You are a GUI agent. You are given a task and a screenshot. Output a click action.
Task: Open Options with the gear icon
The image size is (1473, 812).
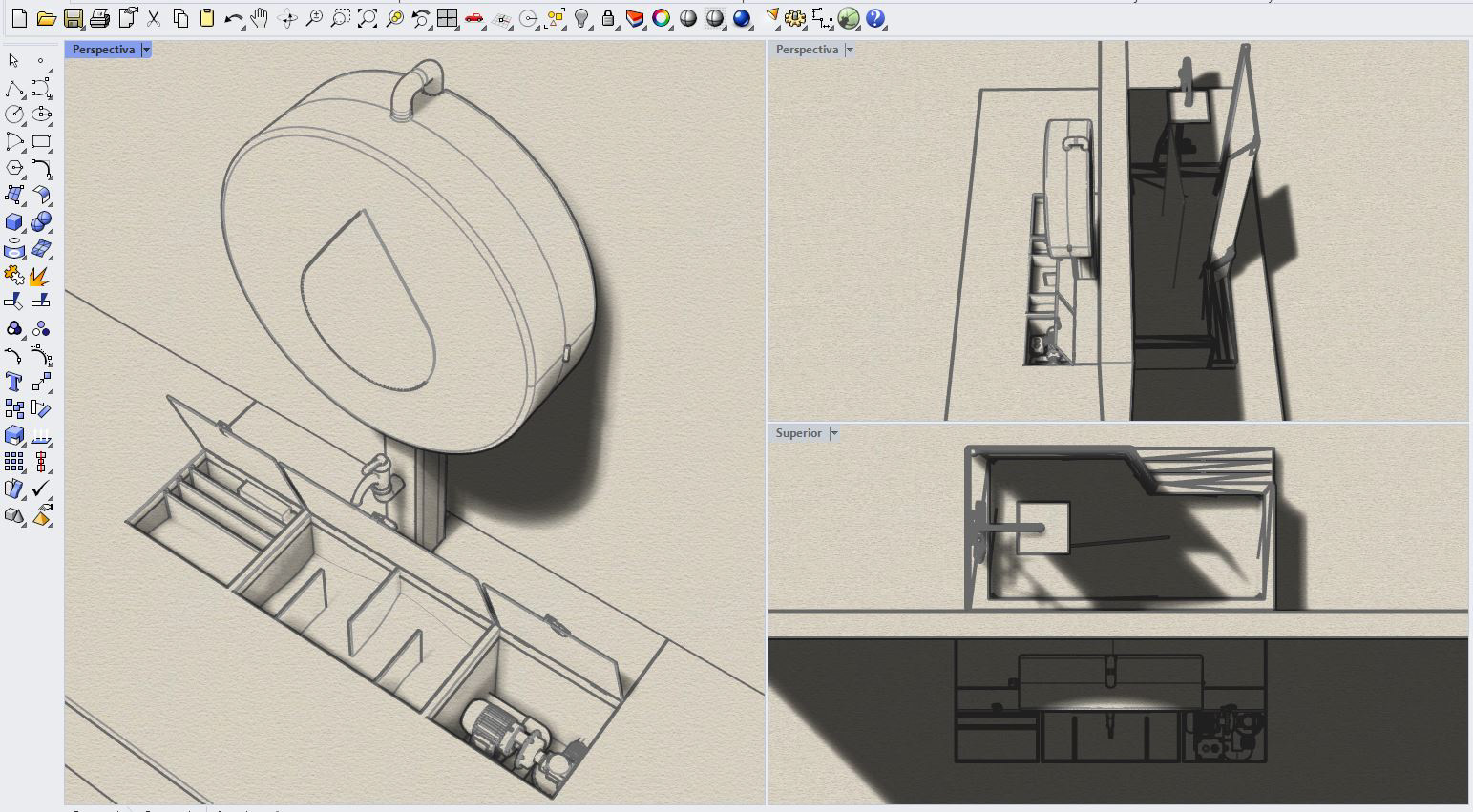[795, 18]
